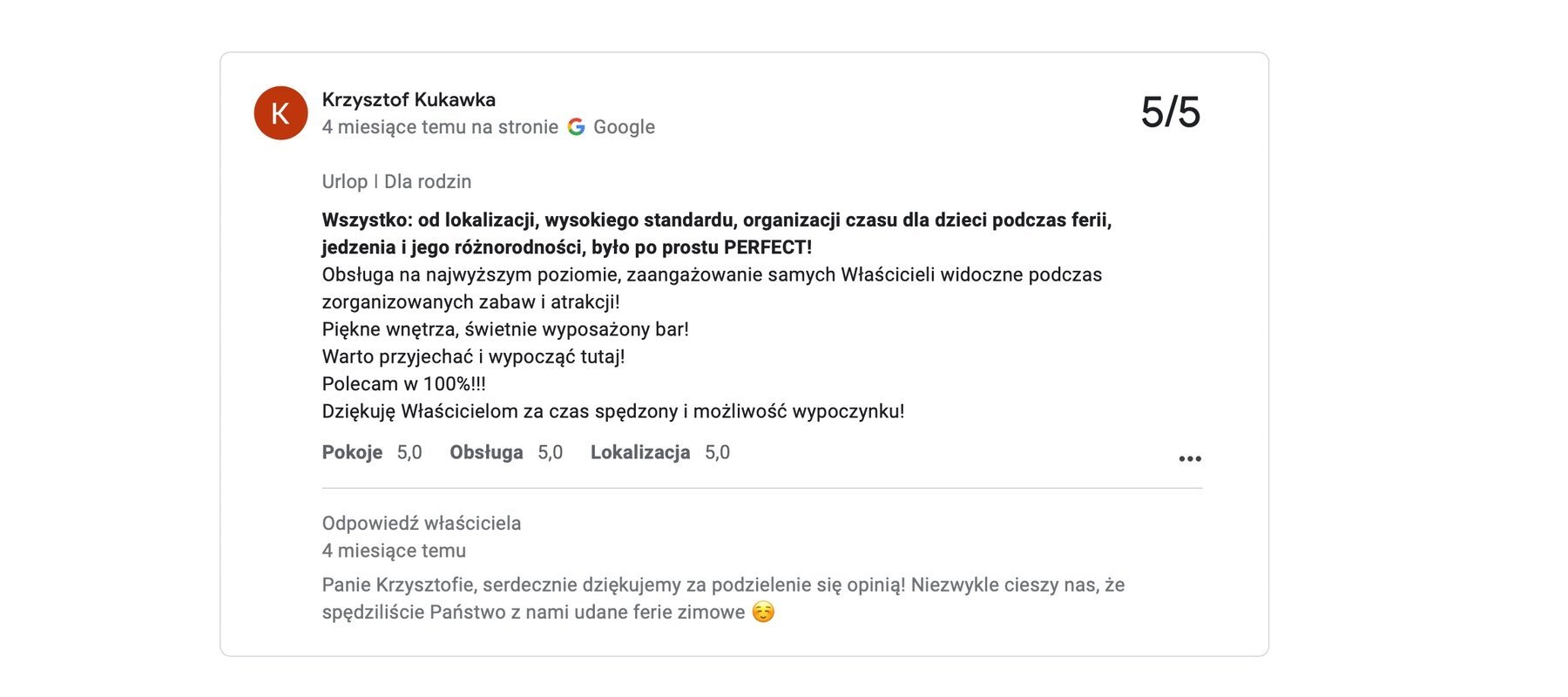Image resolution: width=1568 pixels, height=697 pixels.
Task: Click the Google logo icon
Action: (576, 127)
